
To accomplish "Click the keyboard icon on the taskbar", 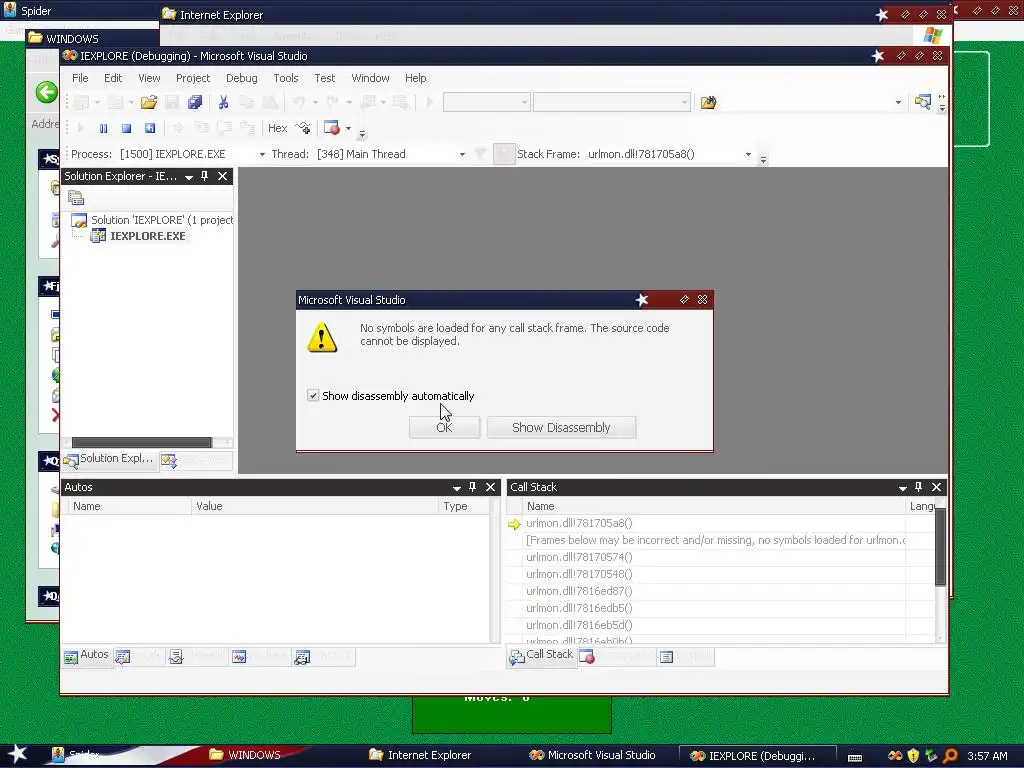I will click(855, 758).
